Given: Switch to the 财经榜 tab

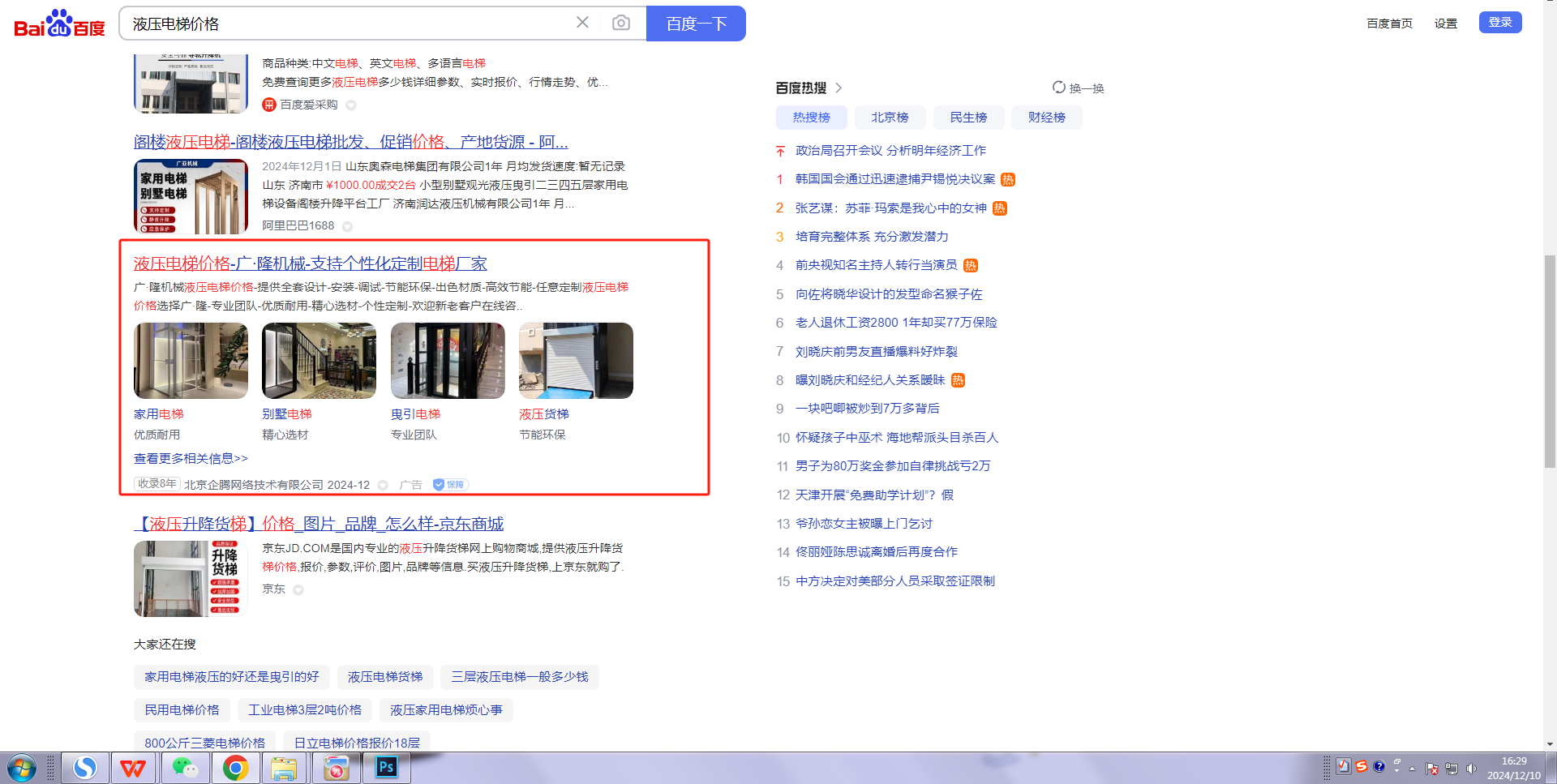Looking at the screenshot, I should point(1046,118).
